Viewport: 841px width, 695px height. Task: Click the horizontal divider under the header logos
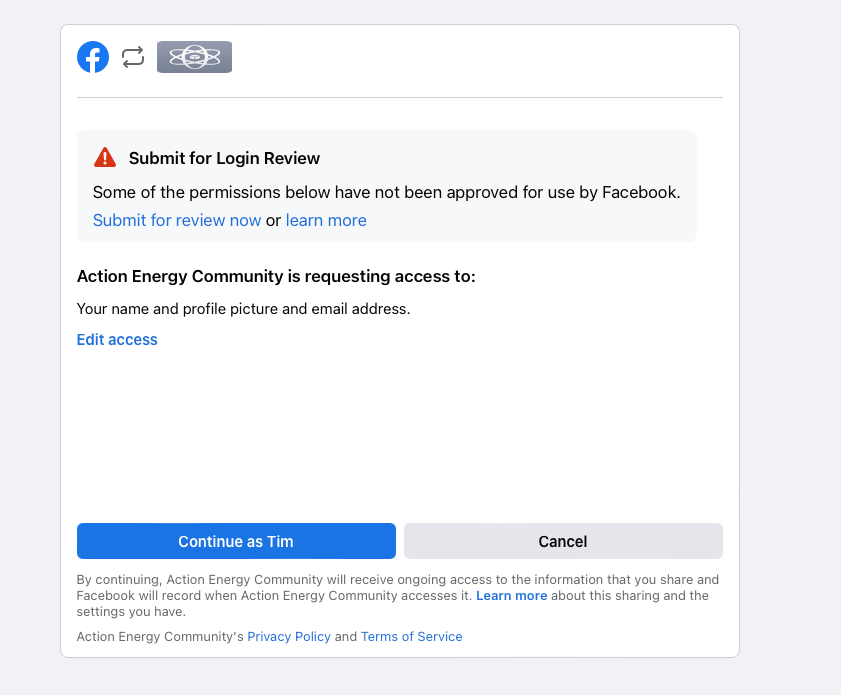coord(400,98)
